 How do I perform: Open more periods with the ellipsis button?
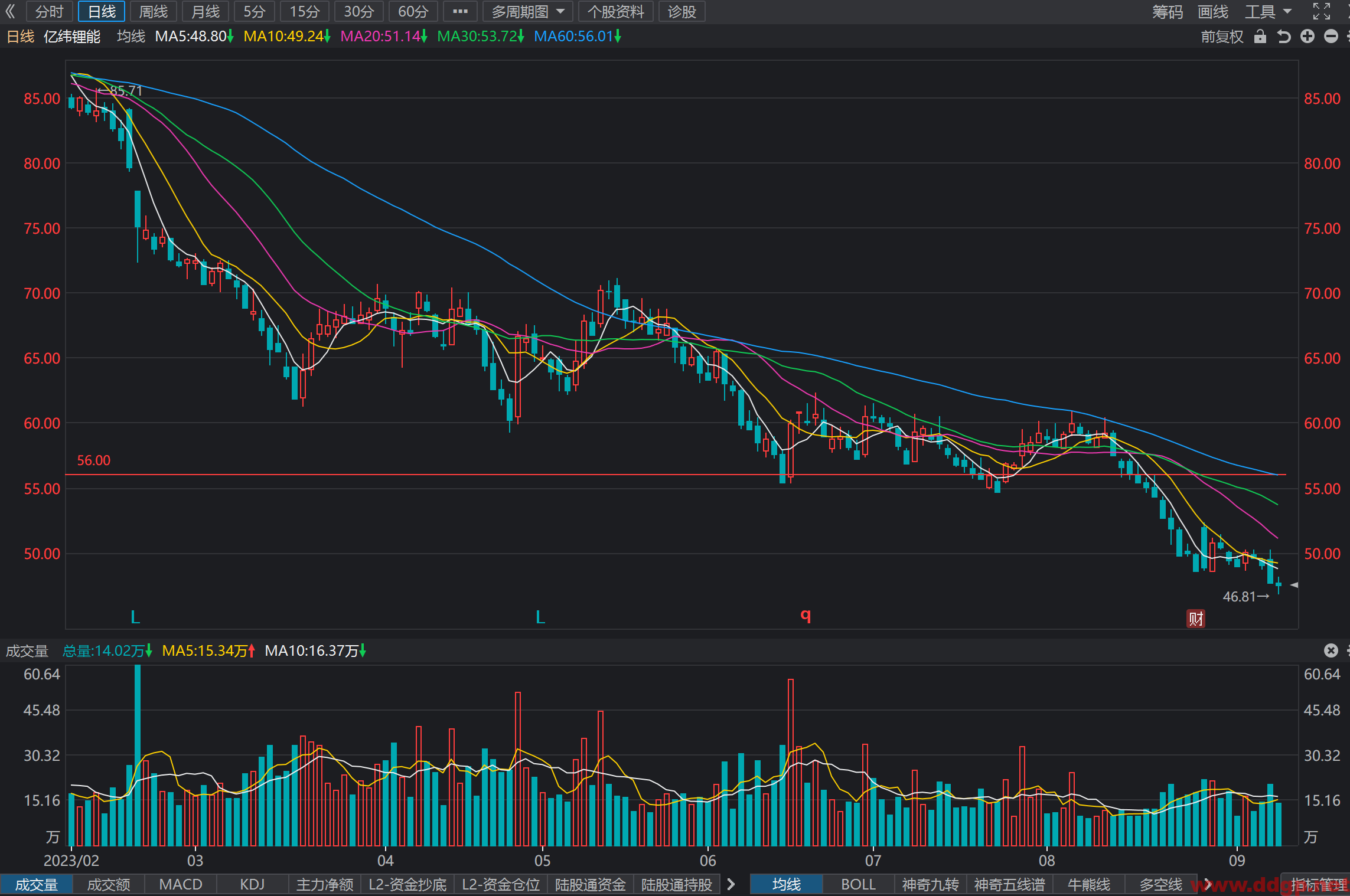point(460,11)
